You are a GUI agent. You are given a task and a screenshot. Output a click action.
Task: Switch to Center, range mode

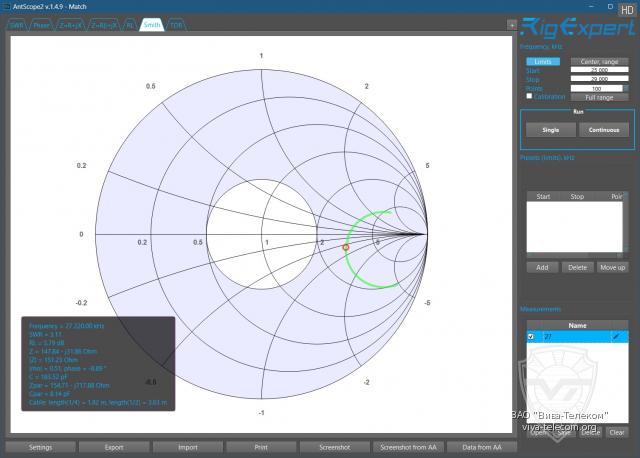pyautogui.click(x=599, y=62)
